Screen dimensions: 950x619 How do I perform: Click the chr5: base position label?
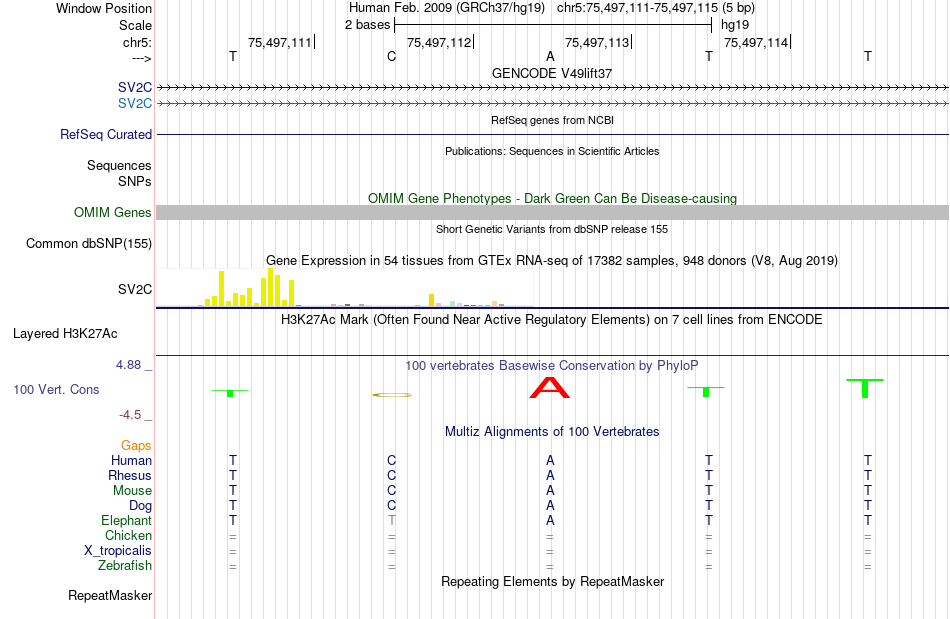tap(137, 42)
